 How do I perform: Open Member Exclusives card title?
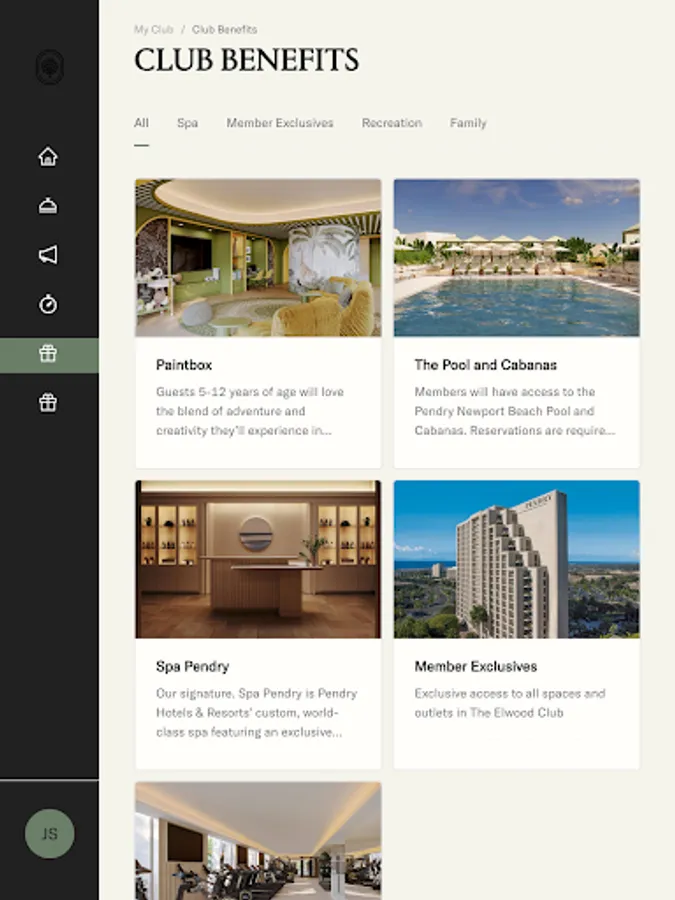point(475,666)
